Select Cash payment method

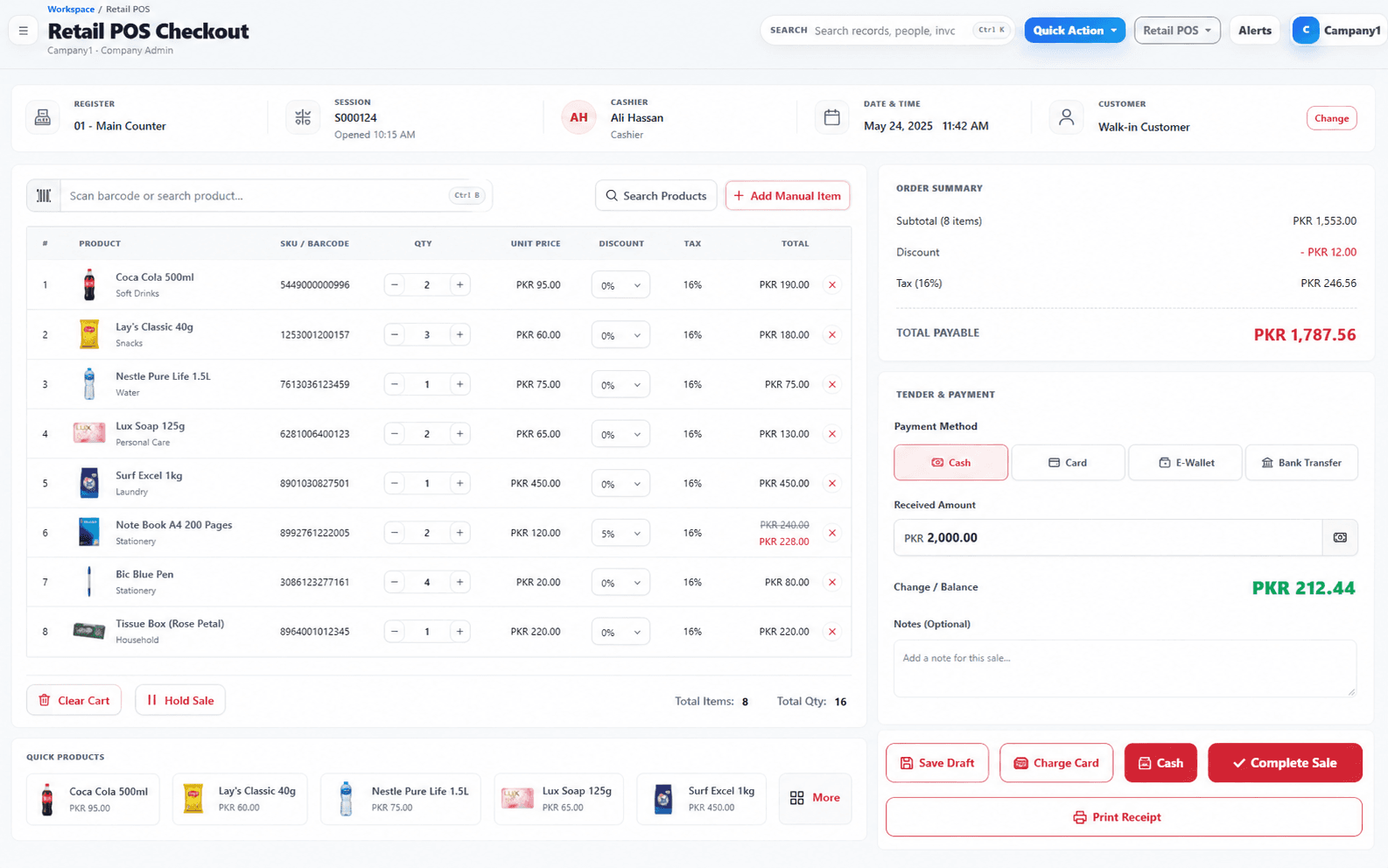[950, 463]
